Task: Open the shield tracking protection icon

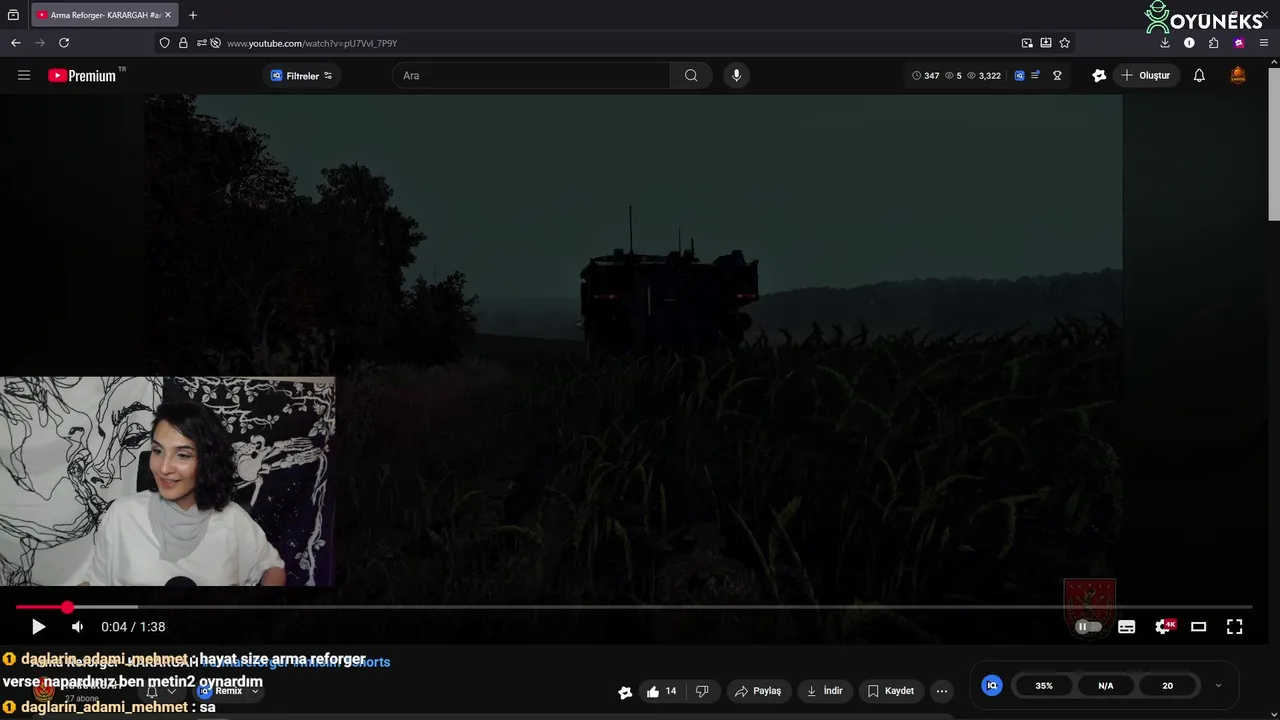Action: click(x=165, y=43)
